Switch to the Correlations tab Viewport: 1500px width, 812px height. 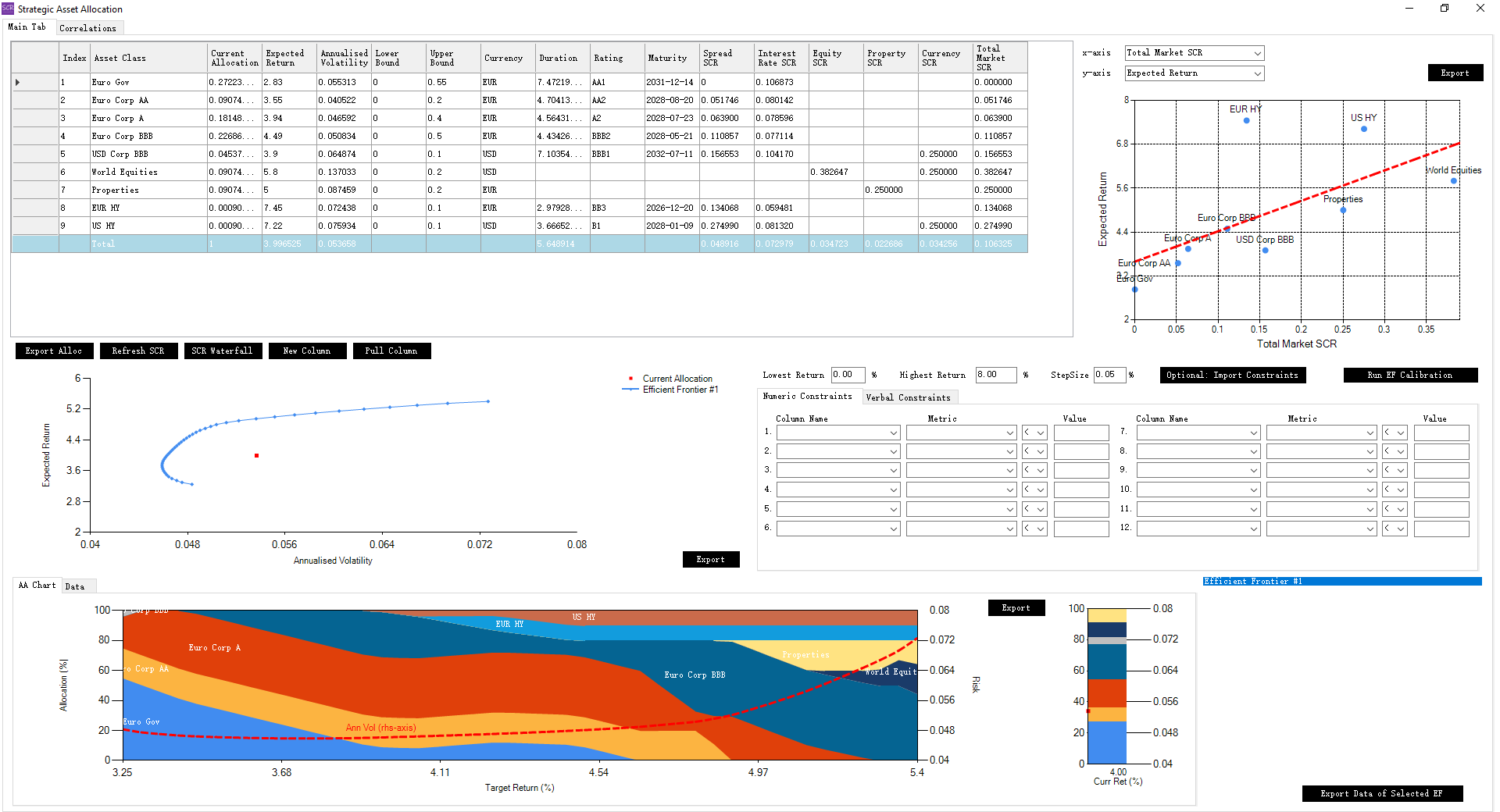click(87, 28)
